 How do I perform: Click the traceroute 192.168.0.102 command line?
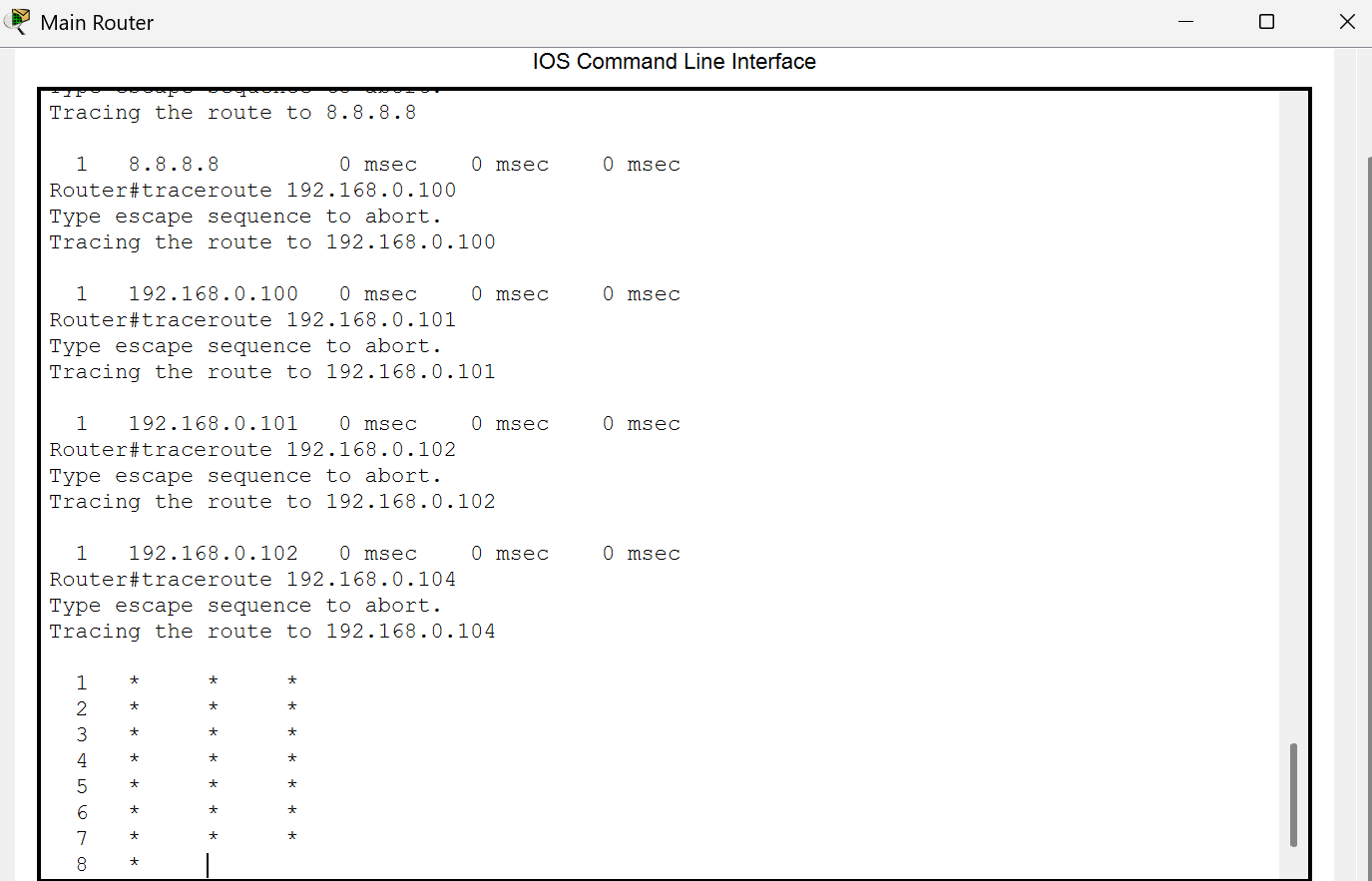[x=252, y=450]
